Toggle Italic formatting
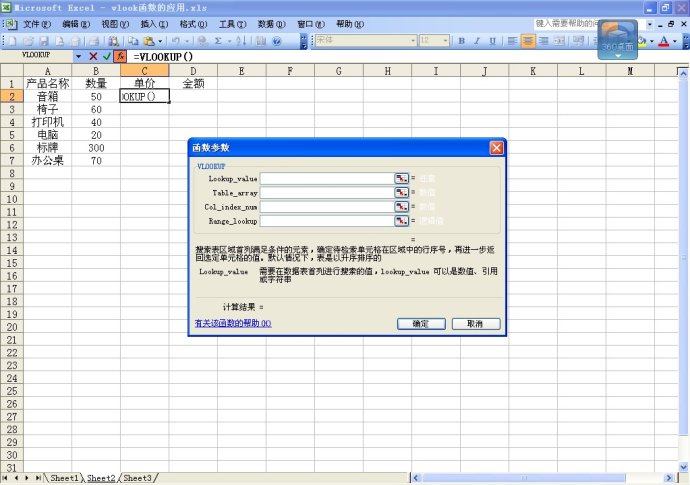The height and width of the screenshot is (485, 690). point(477,41)
